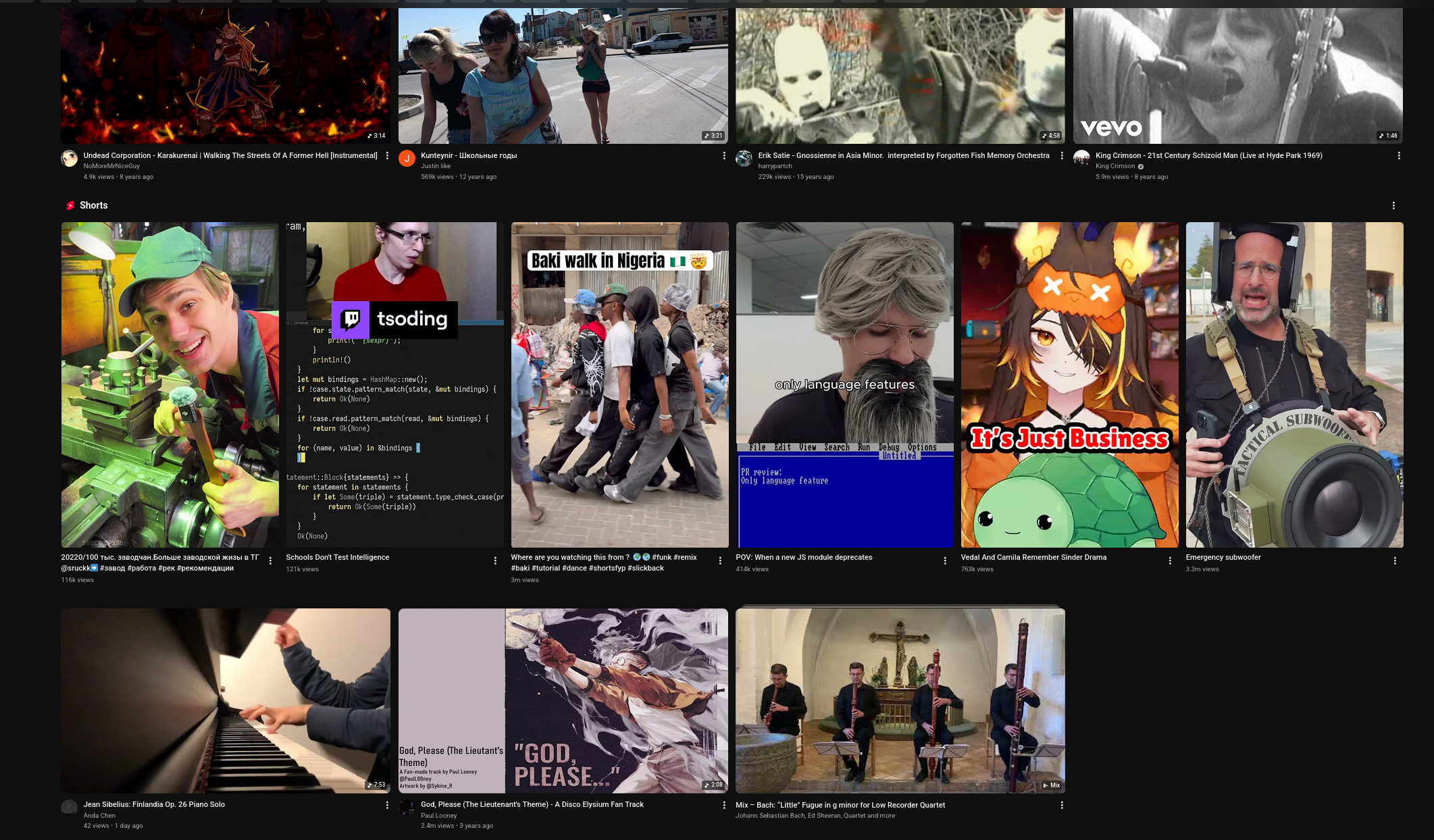Play Baki walk in Nigeria short
Viewport: 1434px width, 840px height.
[619, 385]
